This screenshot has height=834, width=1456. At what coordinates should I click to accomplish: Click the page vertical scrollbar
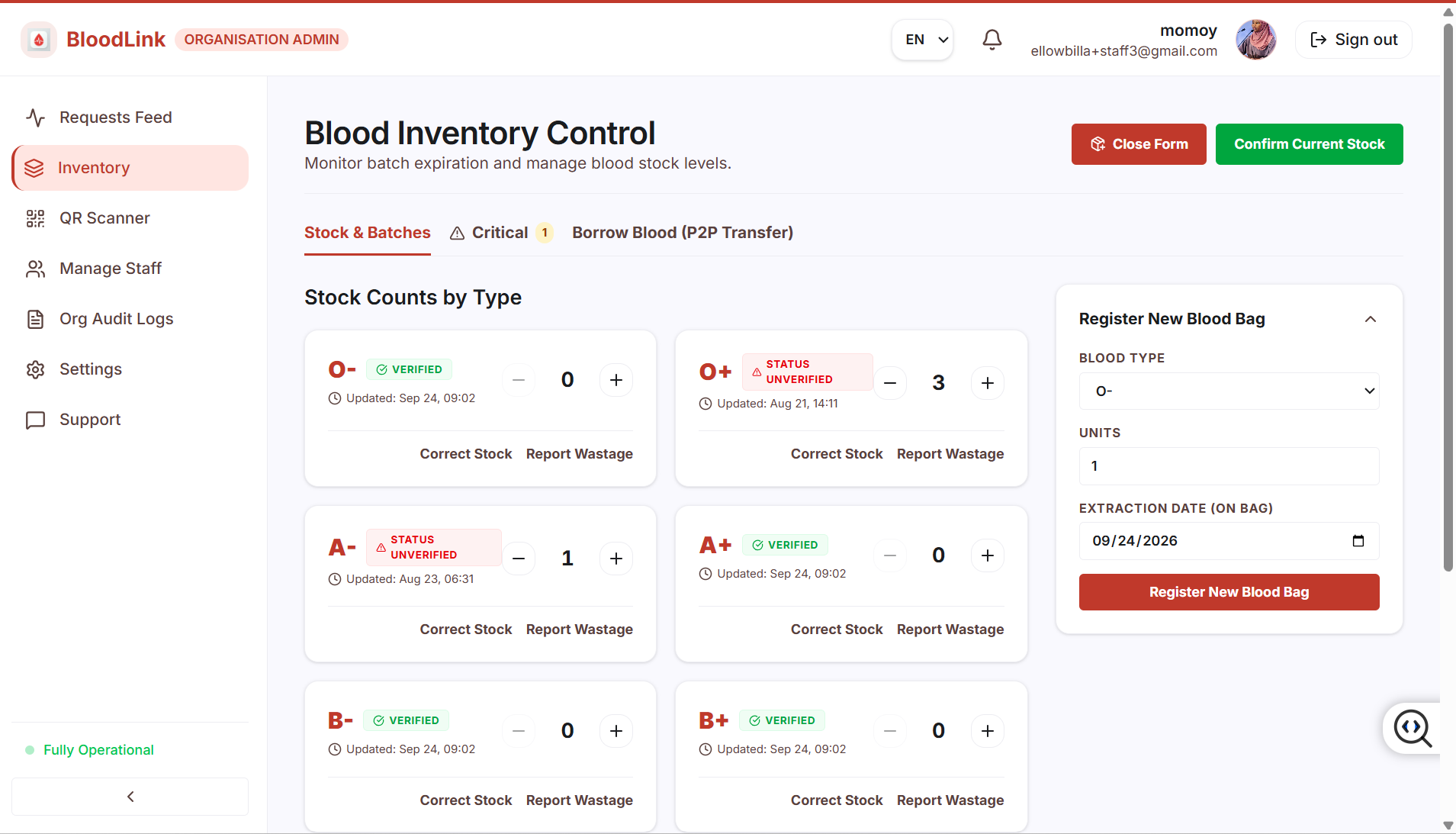click(x=1448, y=298)
